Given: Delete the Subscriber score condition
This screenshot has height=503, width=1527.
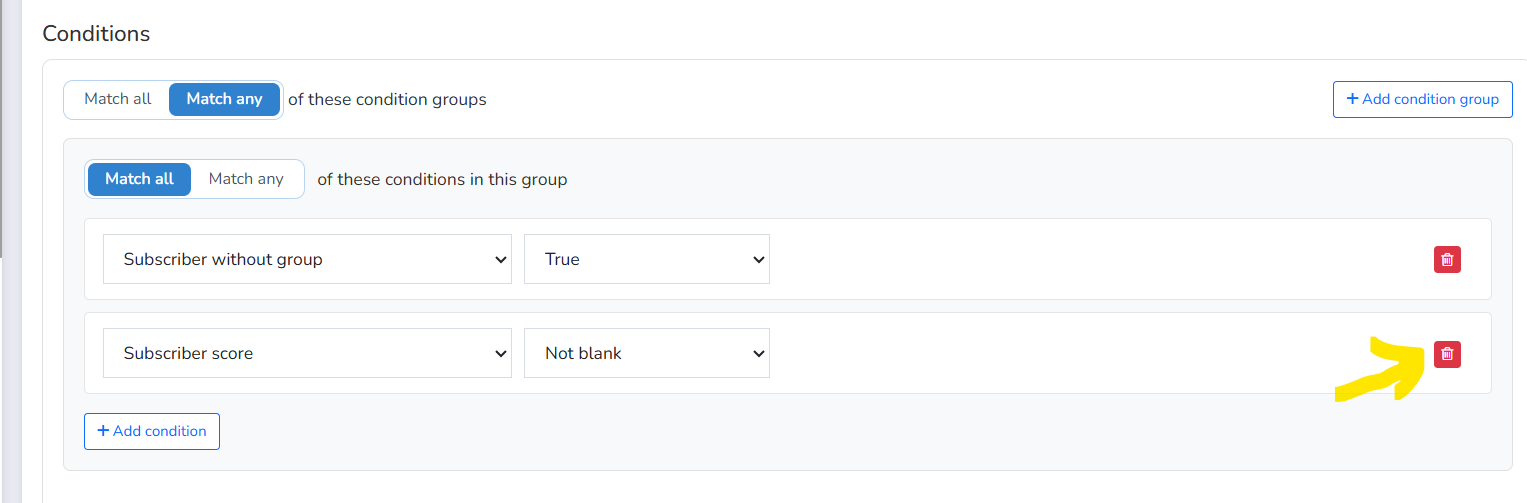Looking at the screenshot, I should 1447,353.
